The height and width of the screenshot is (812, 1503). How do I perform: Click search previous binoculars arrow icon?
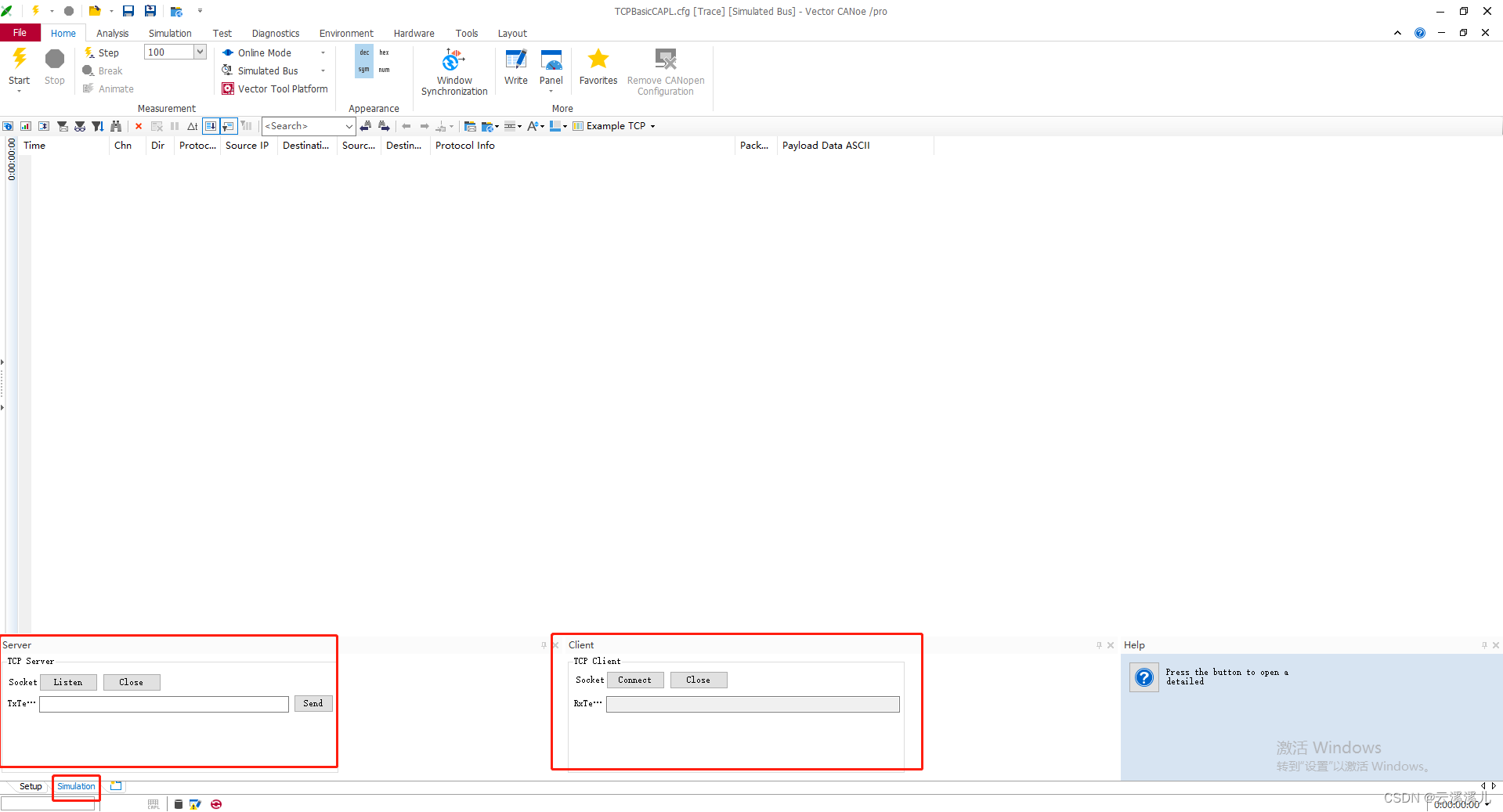[x=366, y=126]
